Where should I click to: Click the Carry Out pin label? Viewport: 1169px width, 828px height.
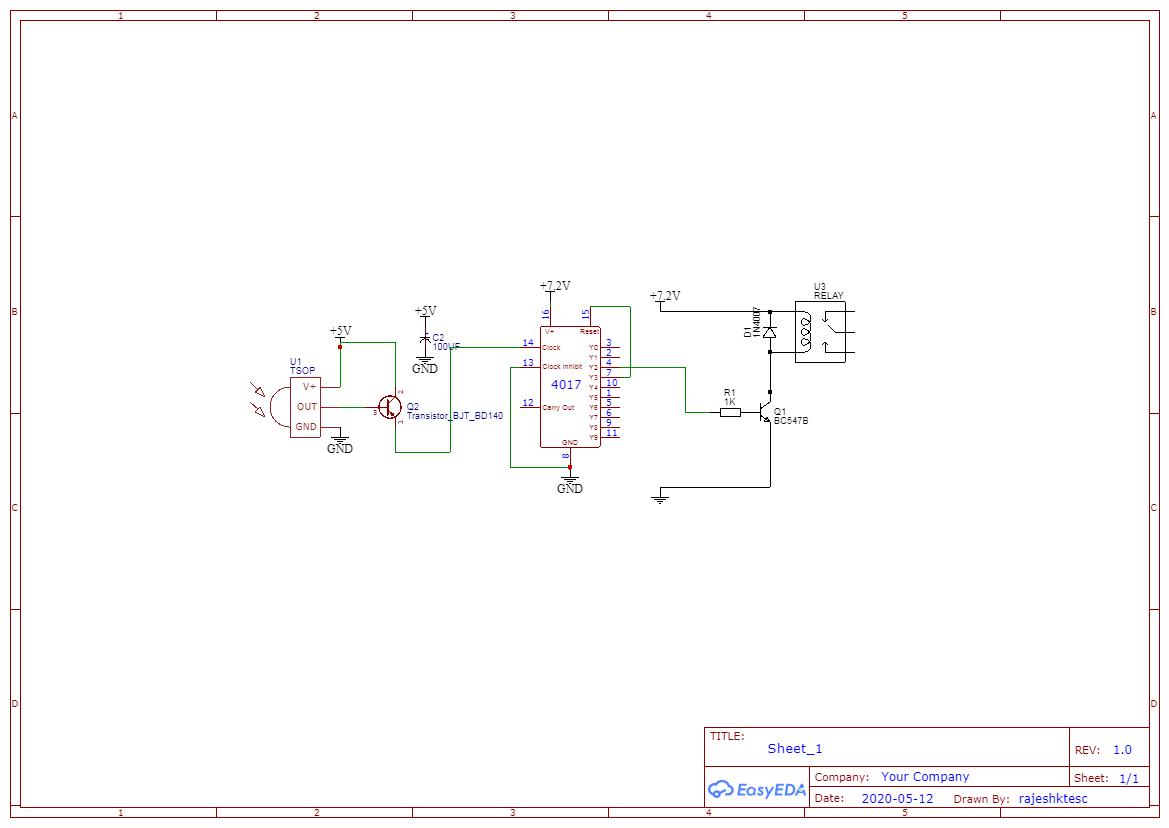pos(558,408)
